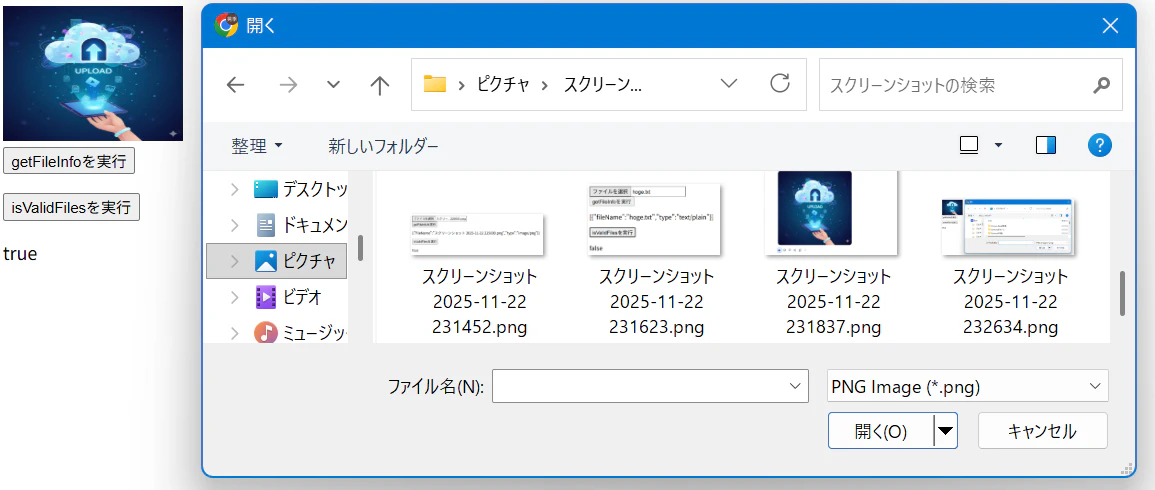
Task: Click the Chrome icon in dialog title bar
Action: 226,25
